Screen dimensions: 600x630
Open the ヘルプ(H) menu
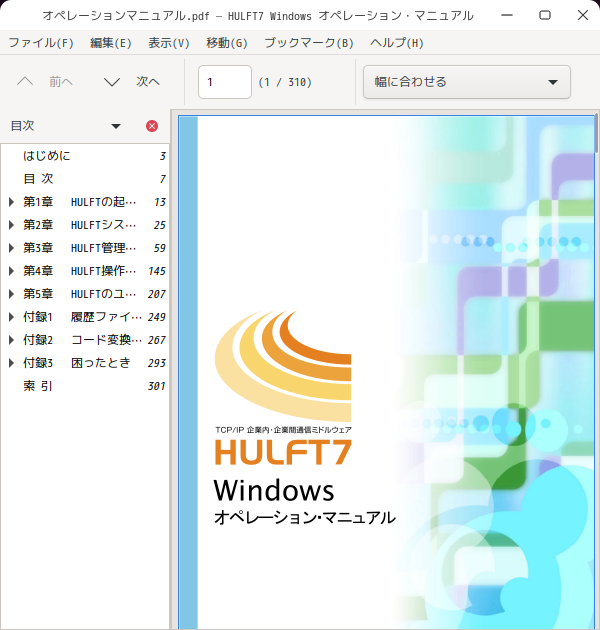coord(397,43)
